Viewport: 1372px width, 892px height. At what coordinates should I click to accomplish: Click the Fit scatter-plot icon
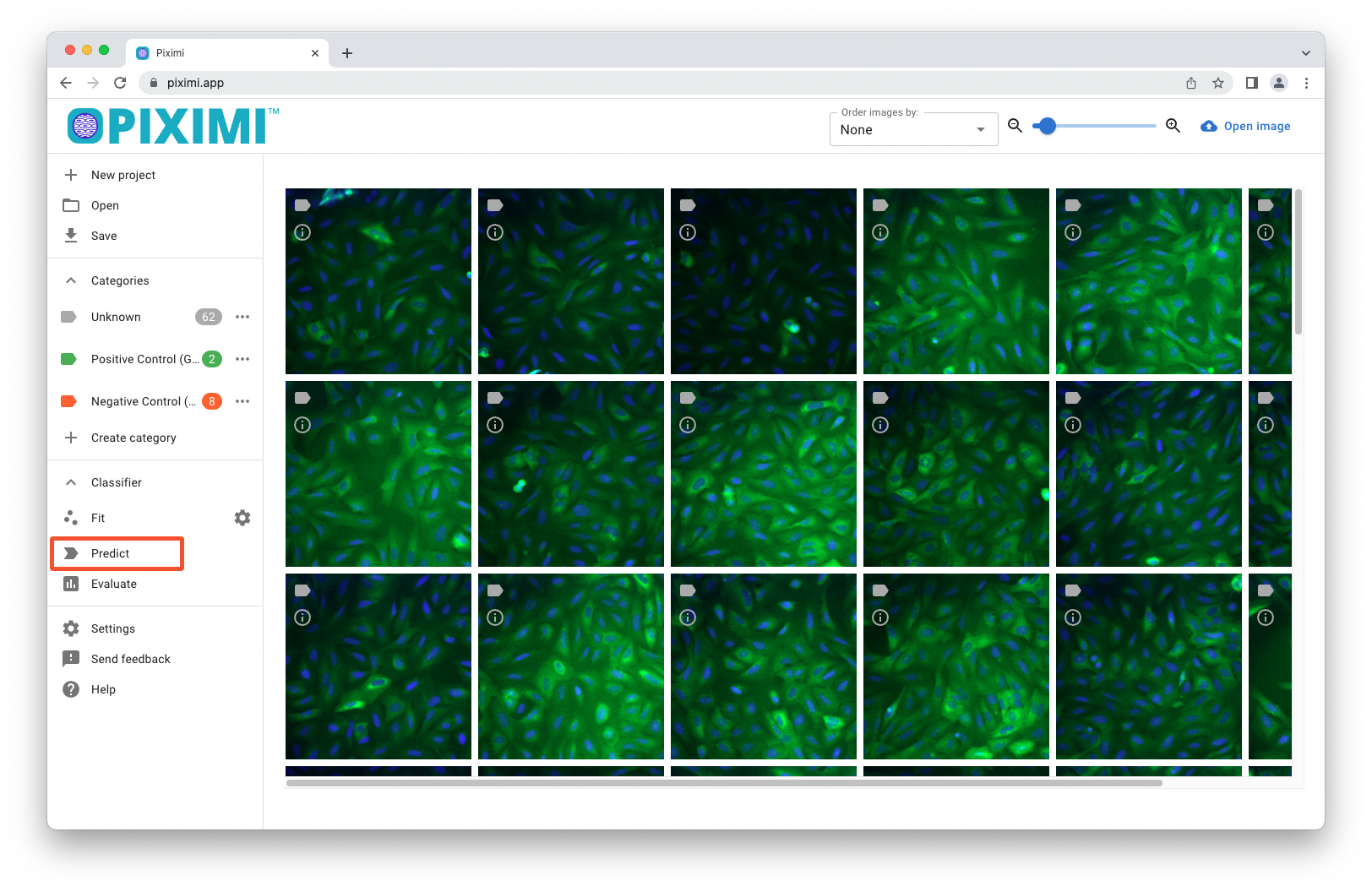tap(71, 518)
